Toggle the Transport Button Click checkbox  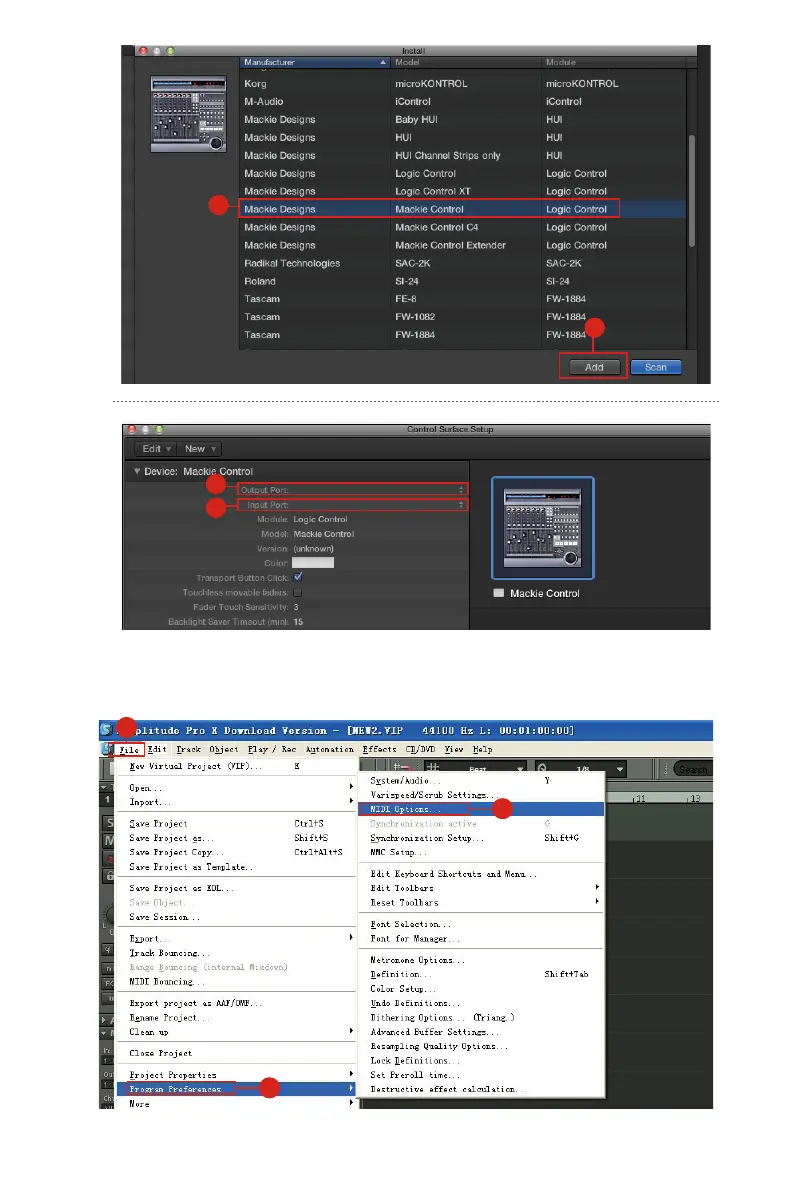[298, 577]
